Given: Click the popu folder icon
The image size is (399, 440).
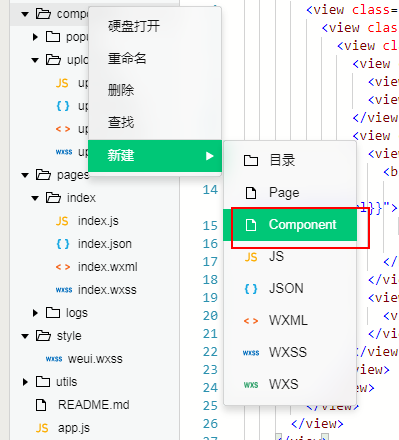Looking at the screenshot, I should coord(53,36).
